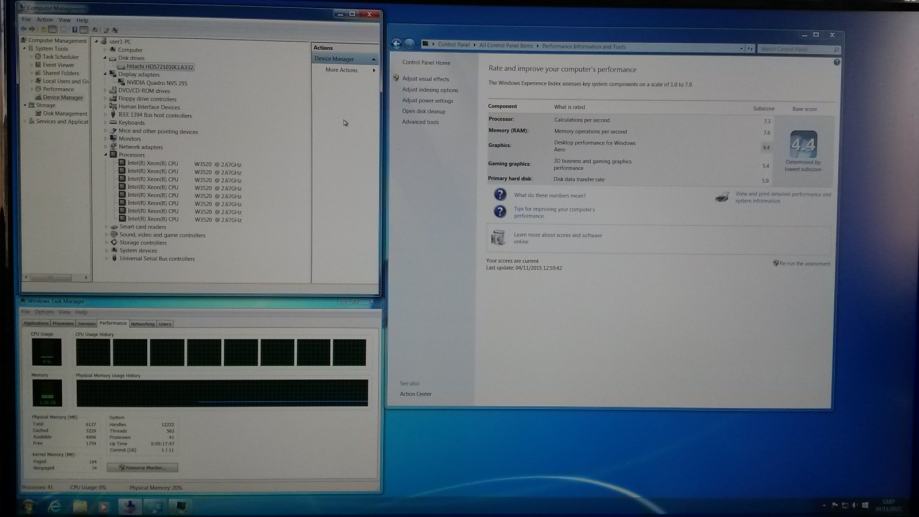
Task: Click Back arrow in Computer Management toolbar
Action: coord(24,29)
